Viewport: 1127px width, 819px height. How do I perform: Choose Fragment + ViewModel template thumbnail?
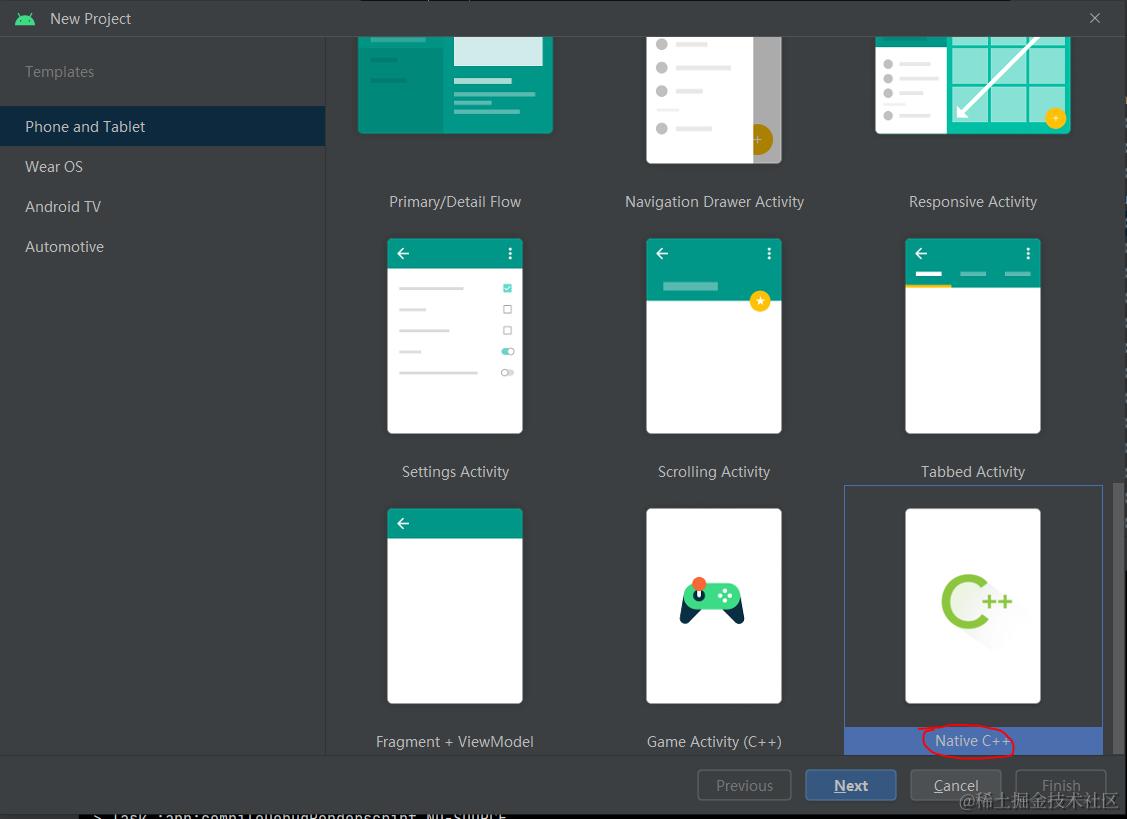click(455, 605)
